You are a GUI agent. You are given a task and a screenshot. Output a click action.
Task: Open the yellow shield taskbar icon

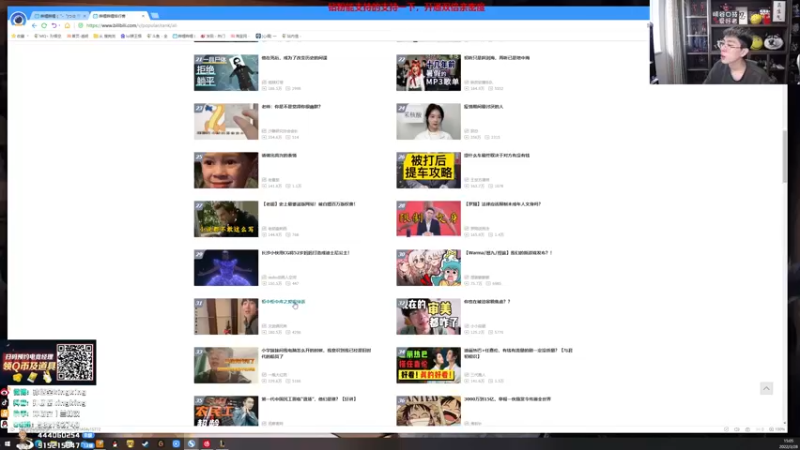[130, 444]
